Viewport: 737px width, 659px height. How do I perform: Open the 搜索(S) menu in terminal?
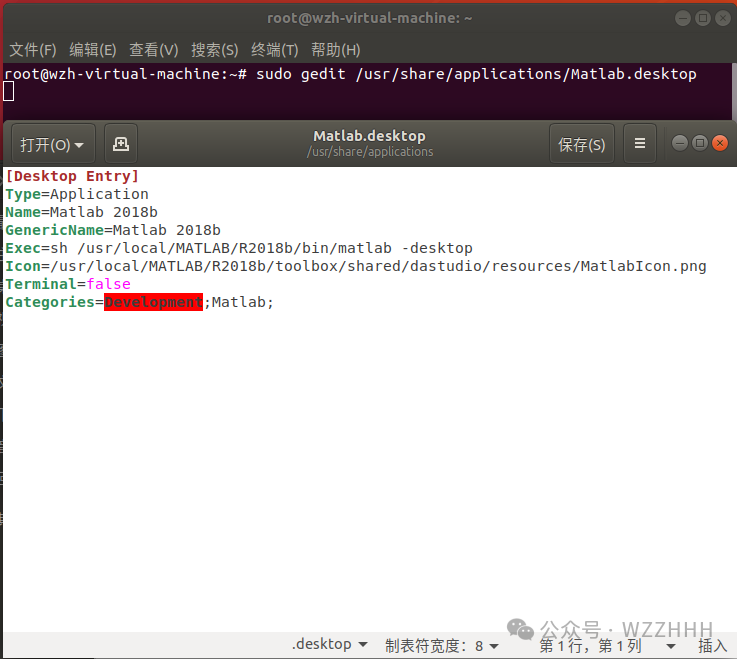(214, 50)
